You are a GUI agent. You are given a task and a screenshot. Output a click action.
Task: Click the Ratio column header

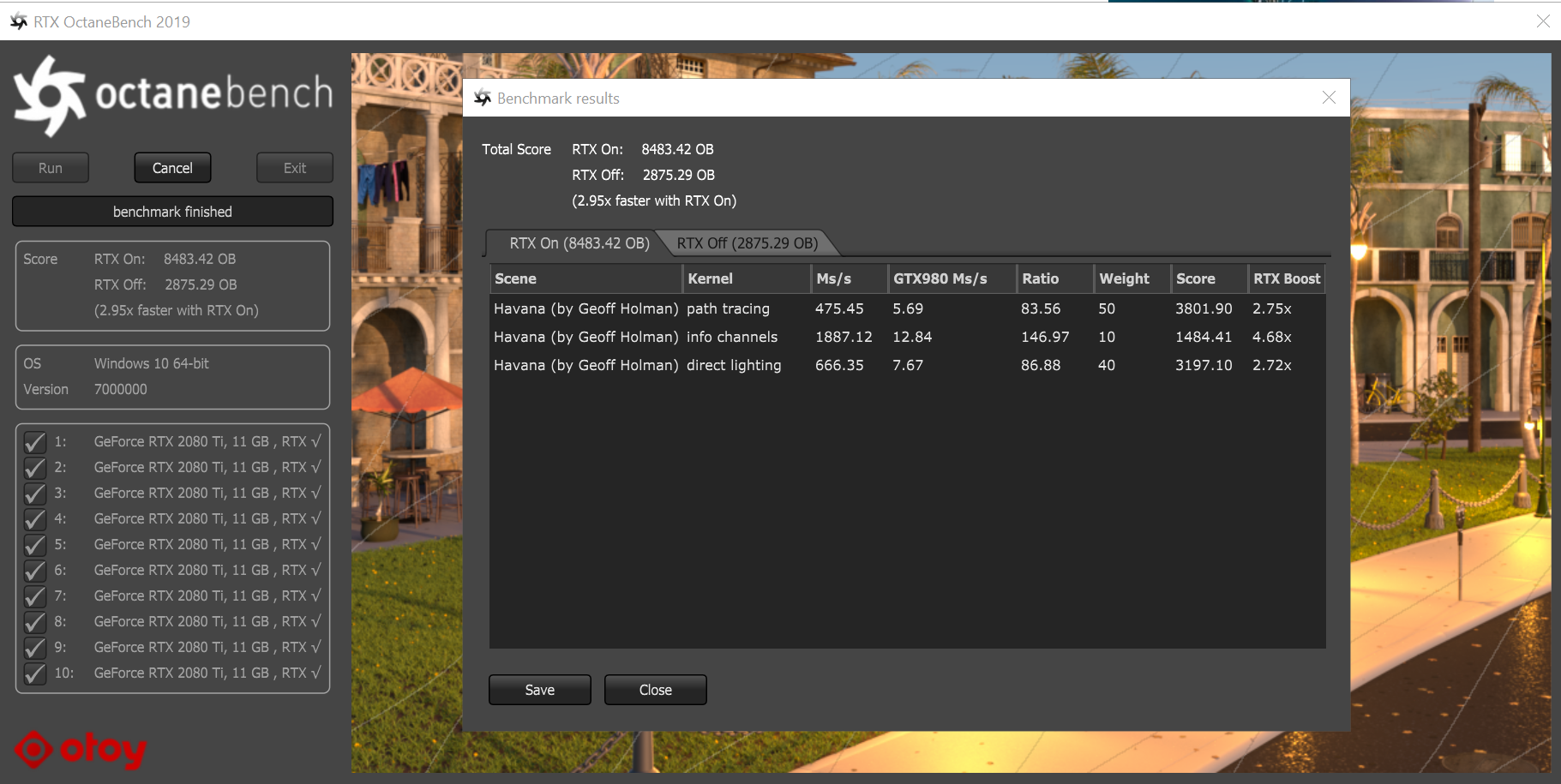coord(1055,278)
